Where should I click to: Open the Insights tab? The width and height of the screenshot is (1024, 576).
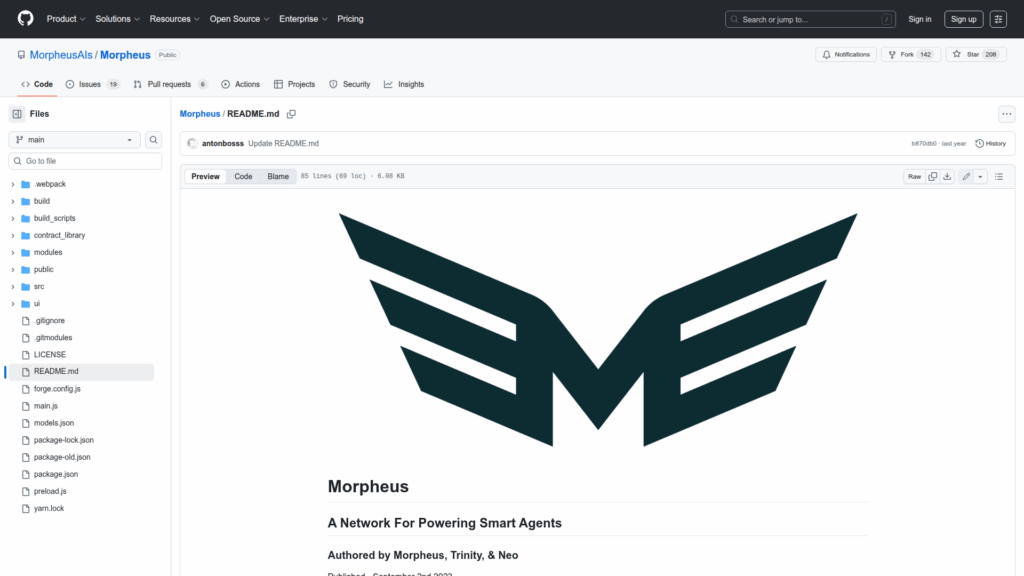[x=404, y=84]
